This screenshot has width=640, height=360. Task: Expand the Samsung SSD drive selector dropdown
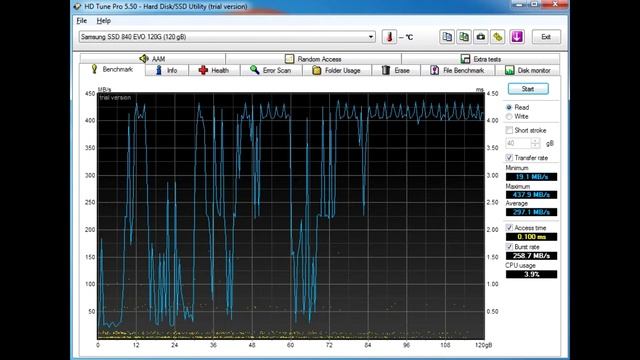371,37
